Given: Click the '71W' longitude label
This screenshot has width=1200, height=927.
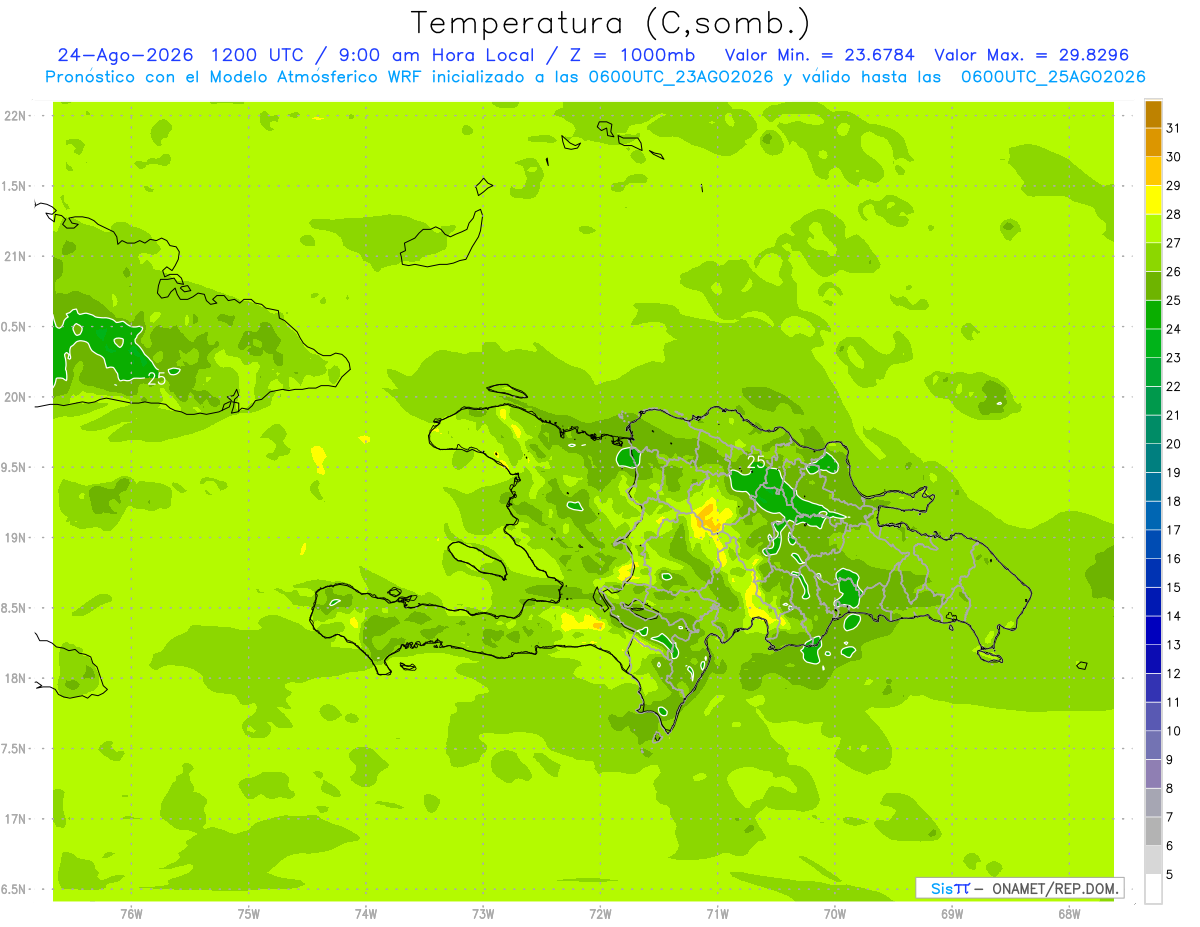Looking at the screenshot, I should tap(717, 914).
